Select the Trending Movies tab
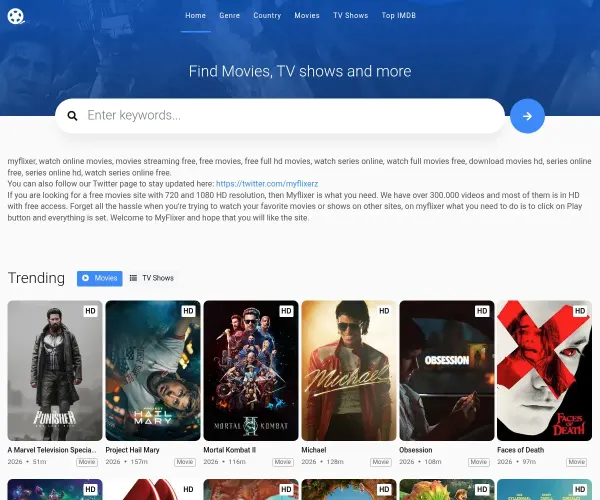The height and width of the screenshot is (500, 600). pyautogui.click(x=99, y=278)
